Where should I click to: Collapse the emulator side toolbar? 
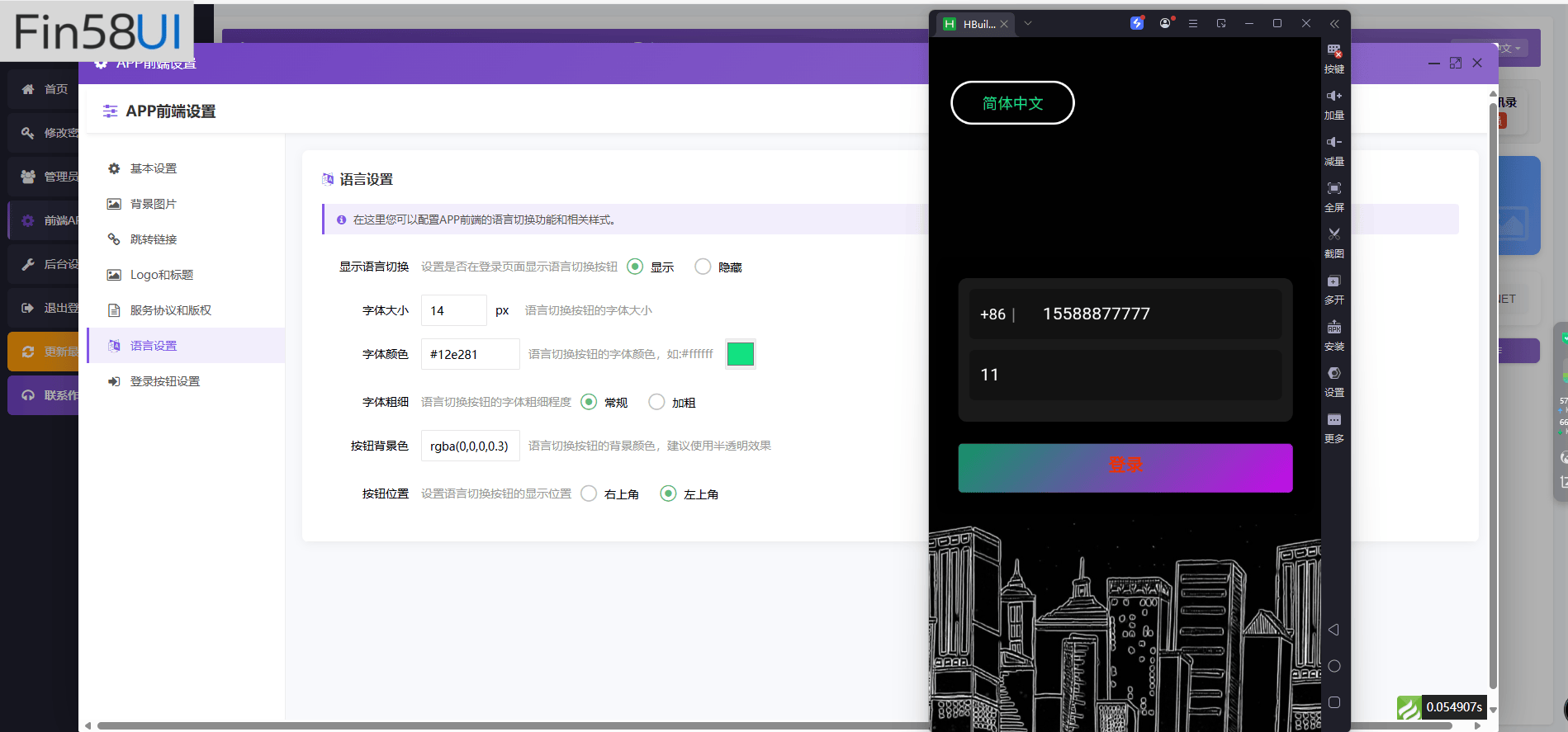(x=1334, y=23)
